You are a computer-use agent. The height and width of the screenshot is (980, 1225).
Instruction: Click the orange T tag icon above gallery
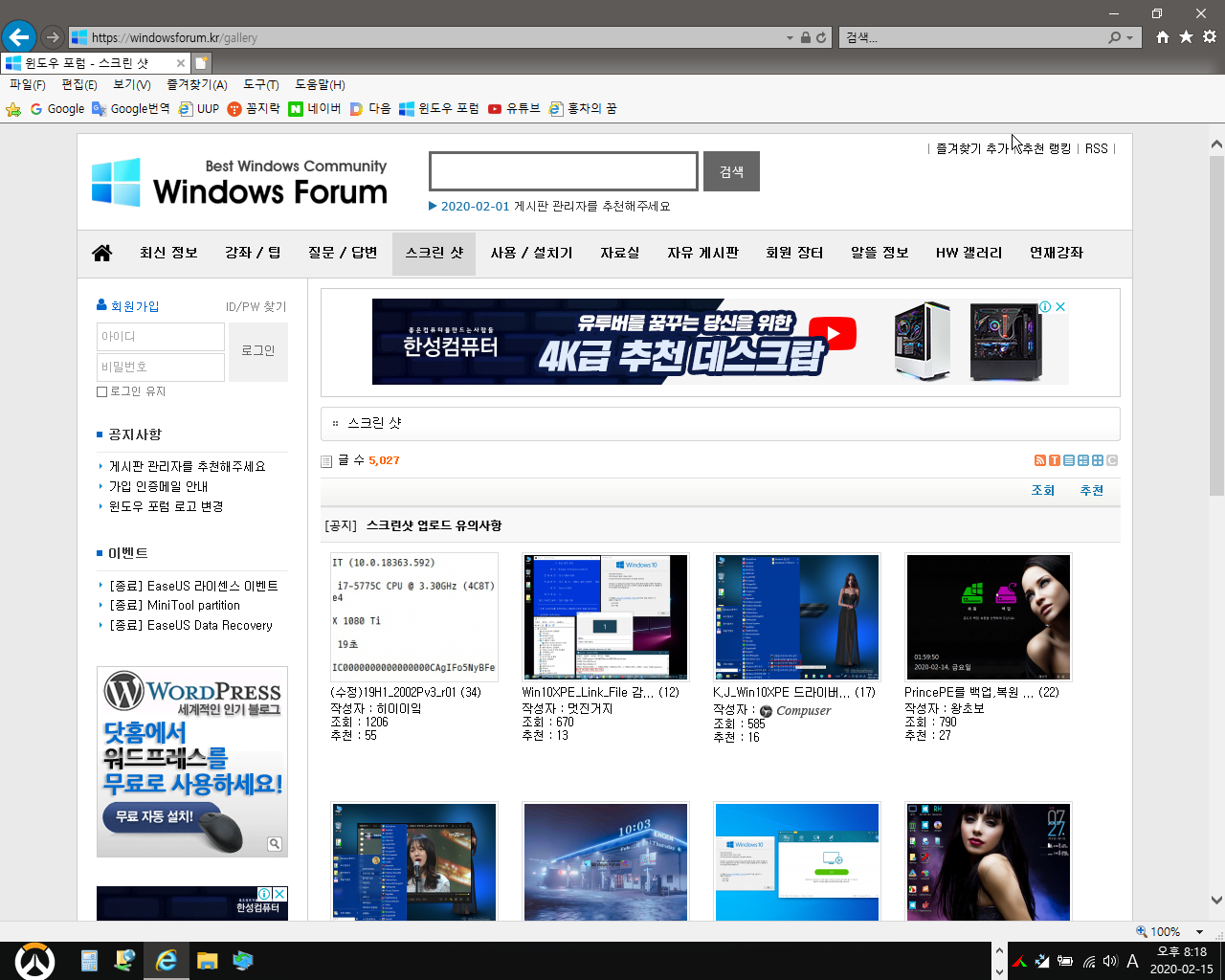coord(1055,460)
